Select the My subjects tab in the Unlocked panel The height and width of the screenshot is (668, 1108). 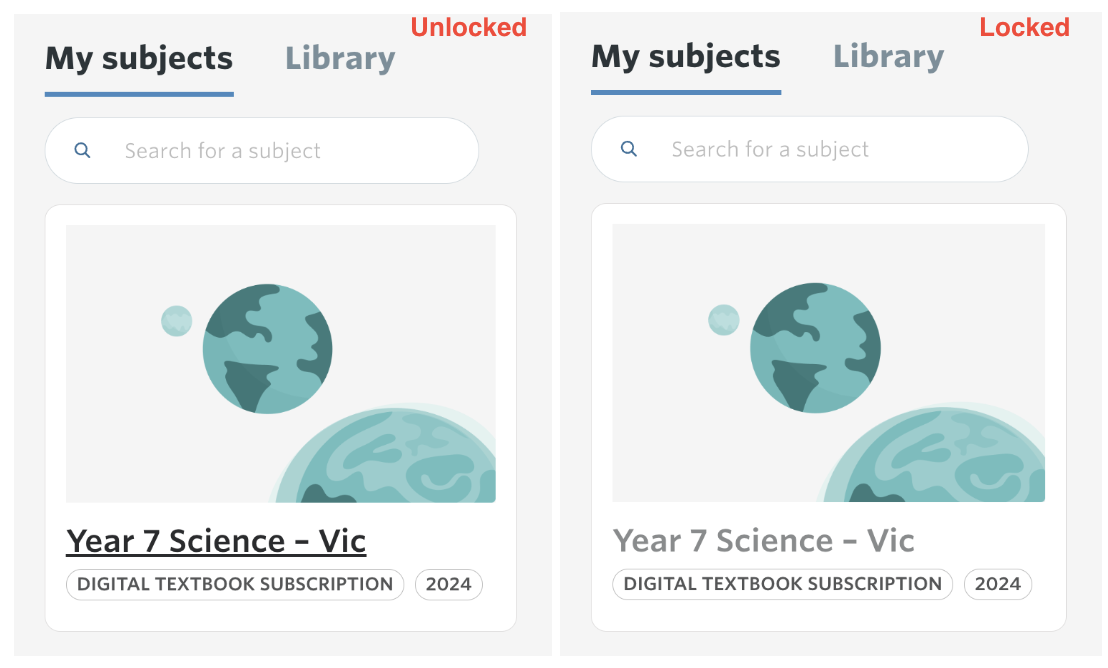[139, 59]
